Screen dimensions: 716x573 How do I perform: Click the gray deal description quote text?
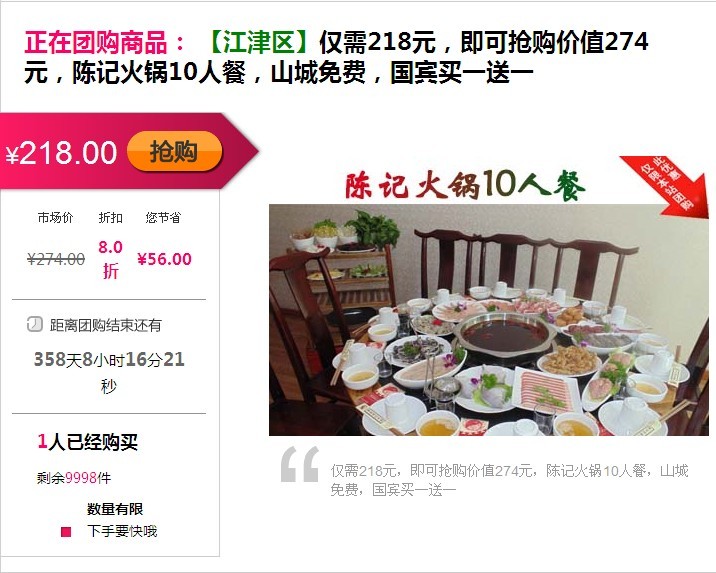[x=509, y=480]
